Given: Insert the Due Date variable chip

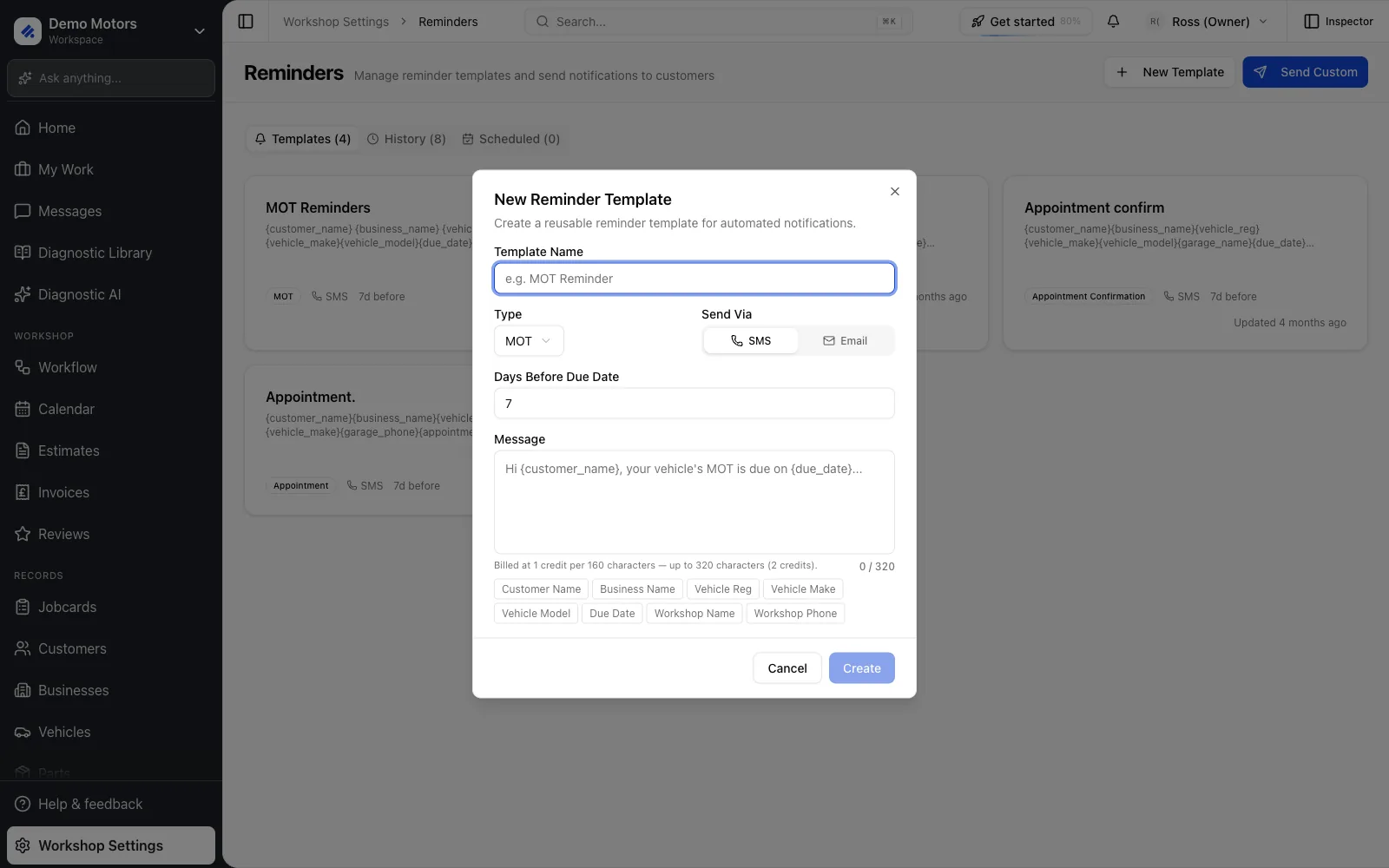Looking at the screenshot, I should point(612,613).
